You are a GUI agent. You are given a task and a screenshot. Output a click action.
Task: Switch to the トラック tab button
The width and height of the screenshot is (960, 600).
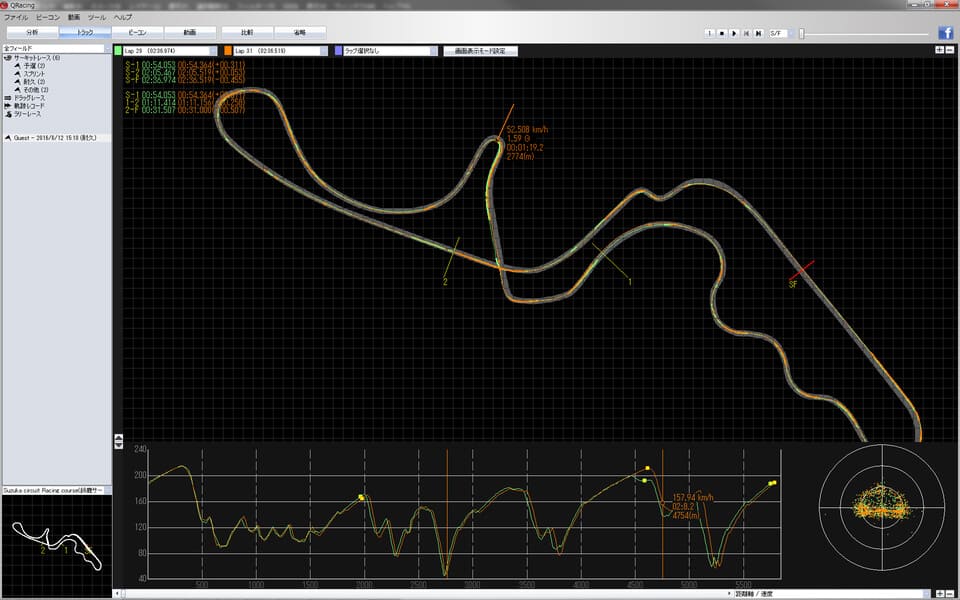[85, 32]
